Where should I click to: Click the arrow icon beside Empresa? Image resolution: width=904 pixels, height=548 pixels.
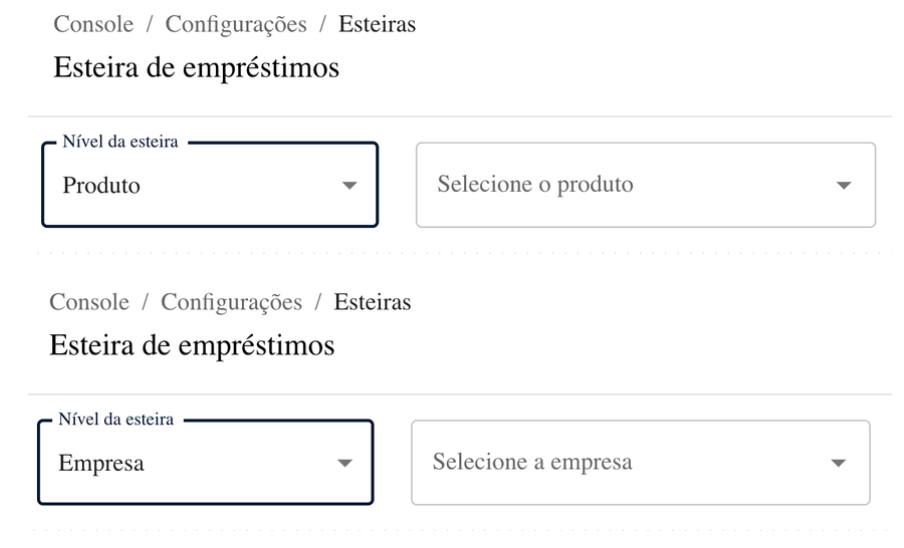(x=344, y=463)
